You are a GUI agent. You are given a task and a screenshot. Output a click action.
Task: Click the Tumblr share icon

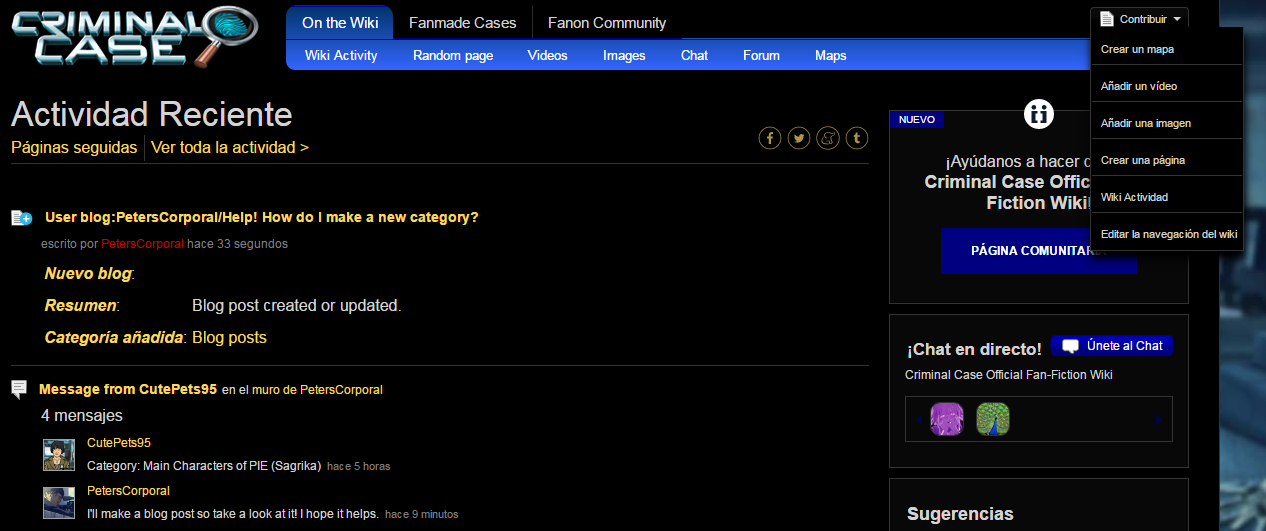[x=856, y=138]
